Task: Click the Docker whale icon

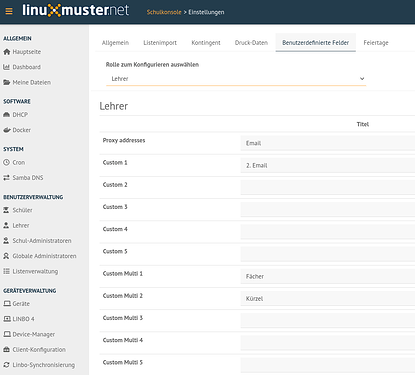Action: pos(7,130)
